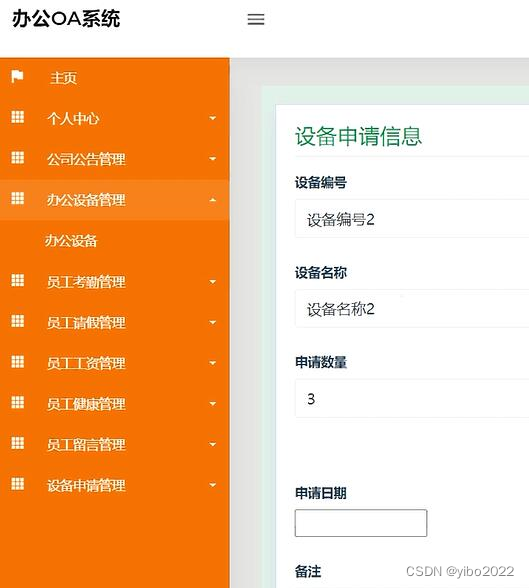This screenshot has width=529, height=588.
Task: Expand 员工工资管理 using its arrow
Action: tap(213, 363)
